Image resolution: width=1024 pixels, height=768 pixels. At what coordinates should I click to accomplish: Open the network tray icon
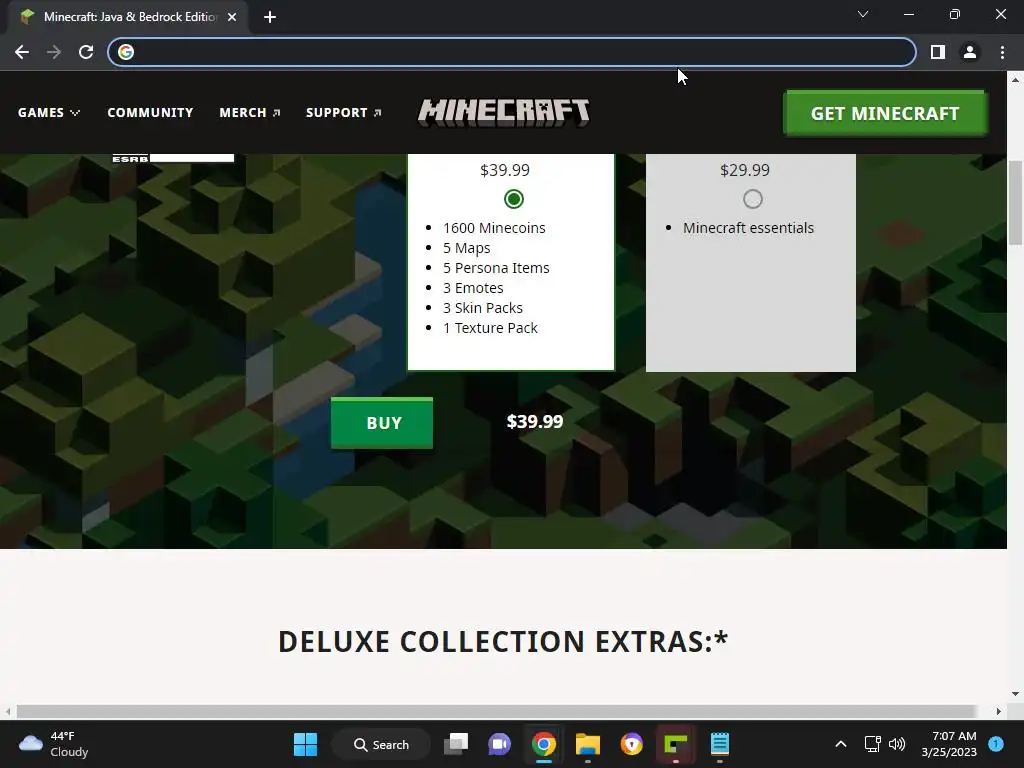872,744
